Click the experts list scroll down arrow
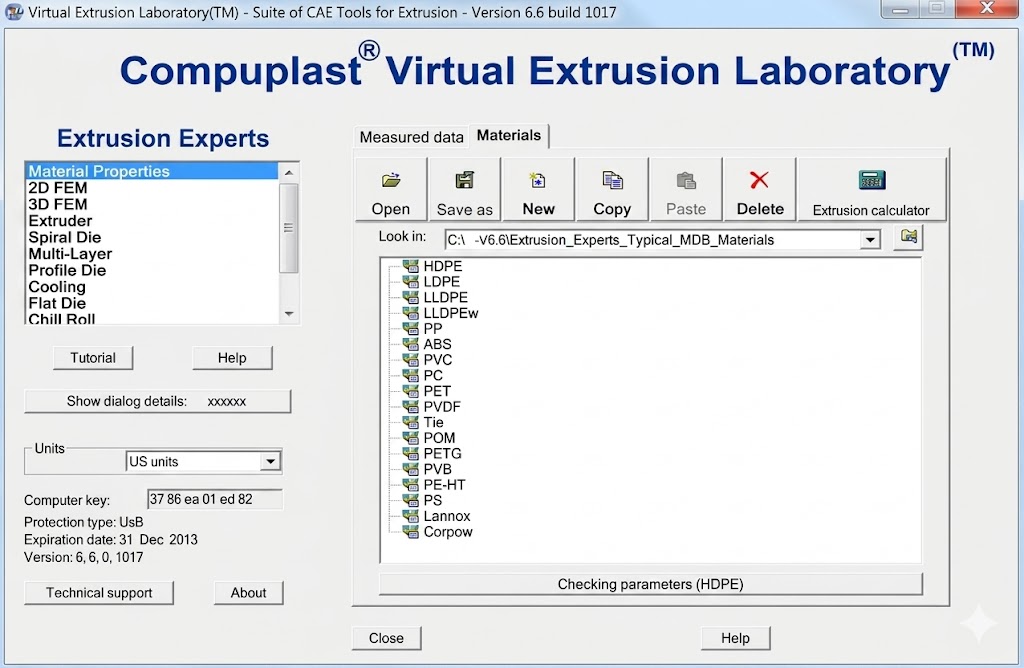This screenshot has width=1024, height=668. [289, 314]
